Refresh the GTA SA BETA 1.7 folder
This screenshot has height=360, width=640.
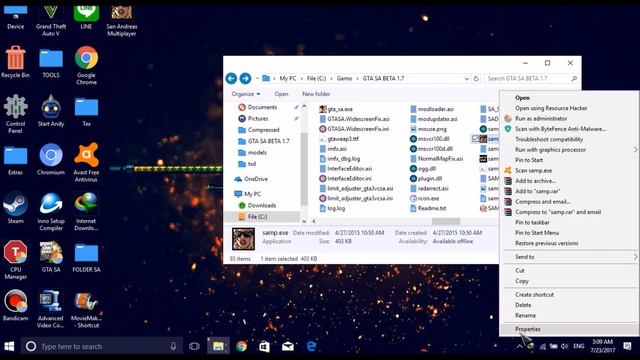point(476,78)
